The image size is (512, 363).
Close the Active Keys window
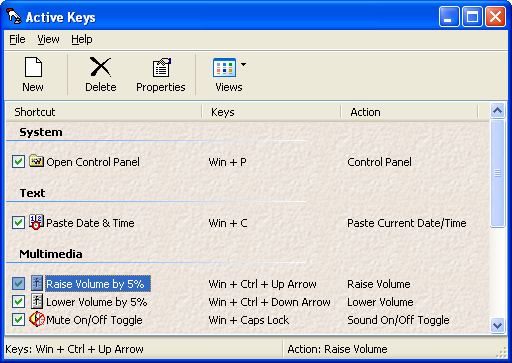(x=495, y=16)
